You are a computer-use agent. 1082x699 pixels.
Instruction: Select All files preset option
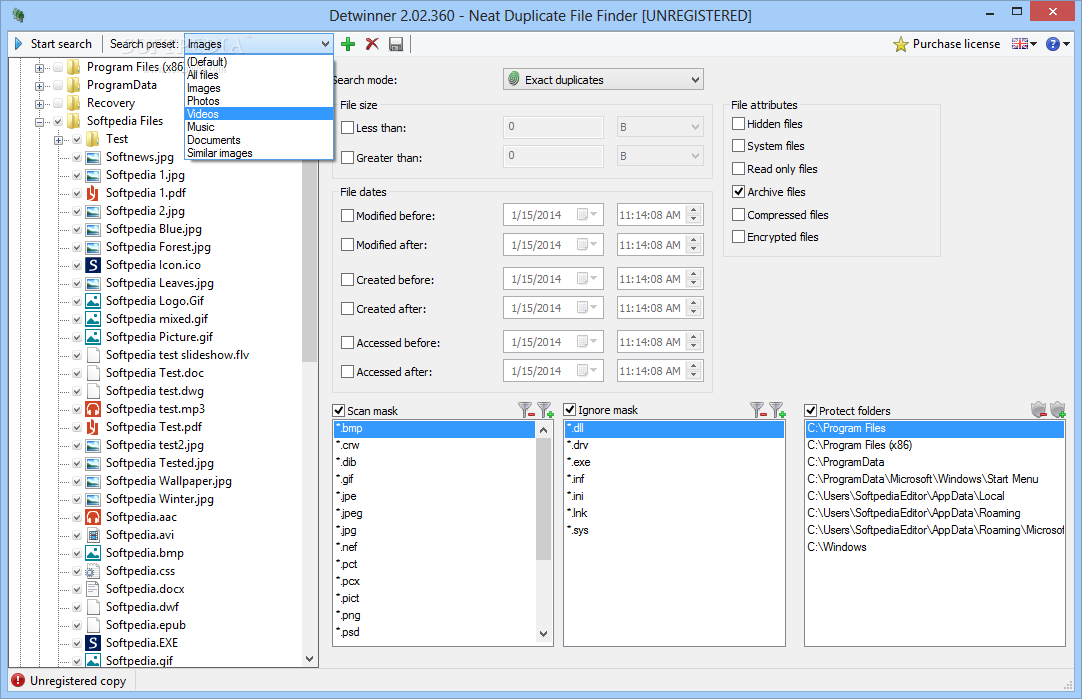259,75
